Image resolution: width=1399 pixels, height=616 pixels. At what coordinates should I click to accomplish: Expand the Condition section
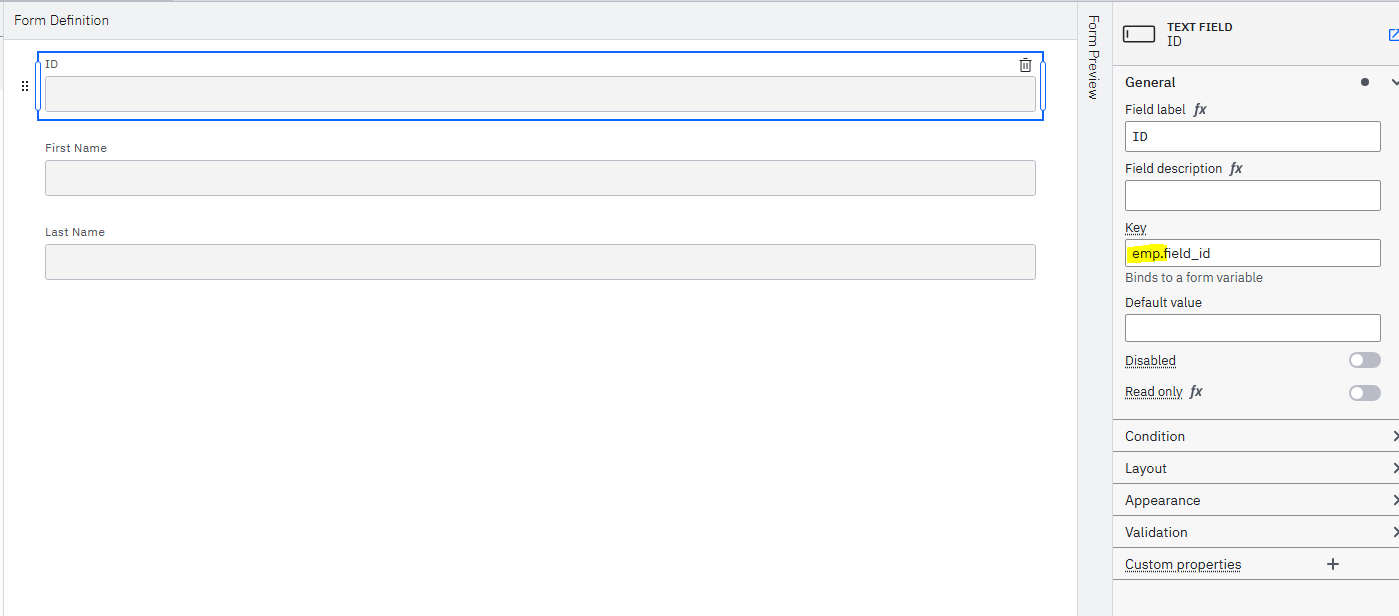[1256, 436]
